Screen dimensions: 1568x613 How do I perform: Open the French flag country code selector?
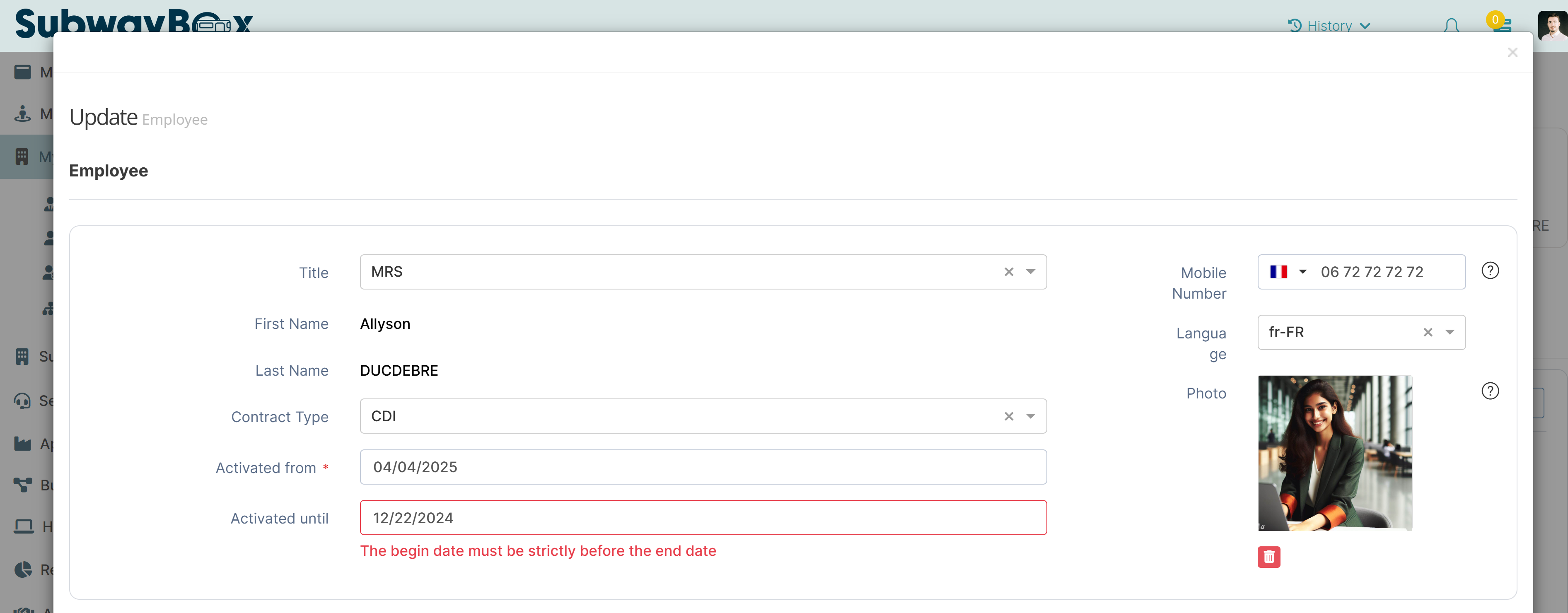pos(1288,272)
